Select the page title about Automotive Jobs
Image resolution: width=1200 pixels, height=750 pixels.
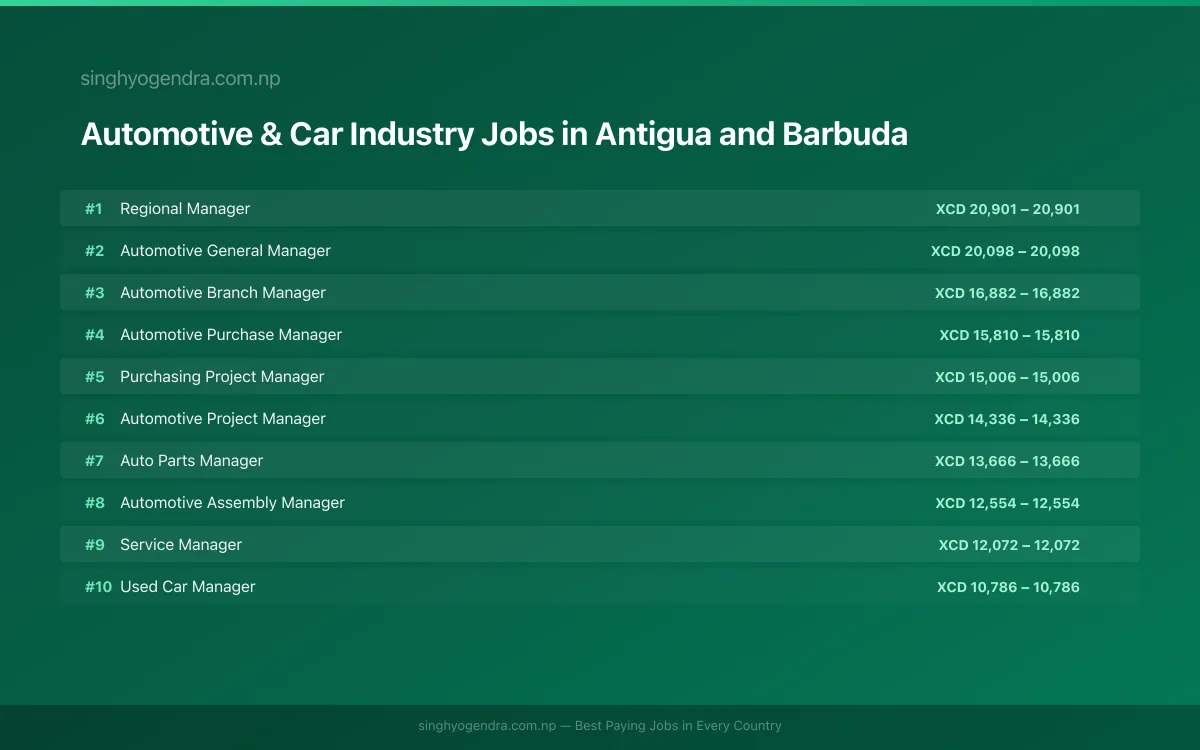click(494, 134)
